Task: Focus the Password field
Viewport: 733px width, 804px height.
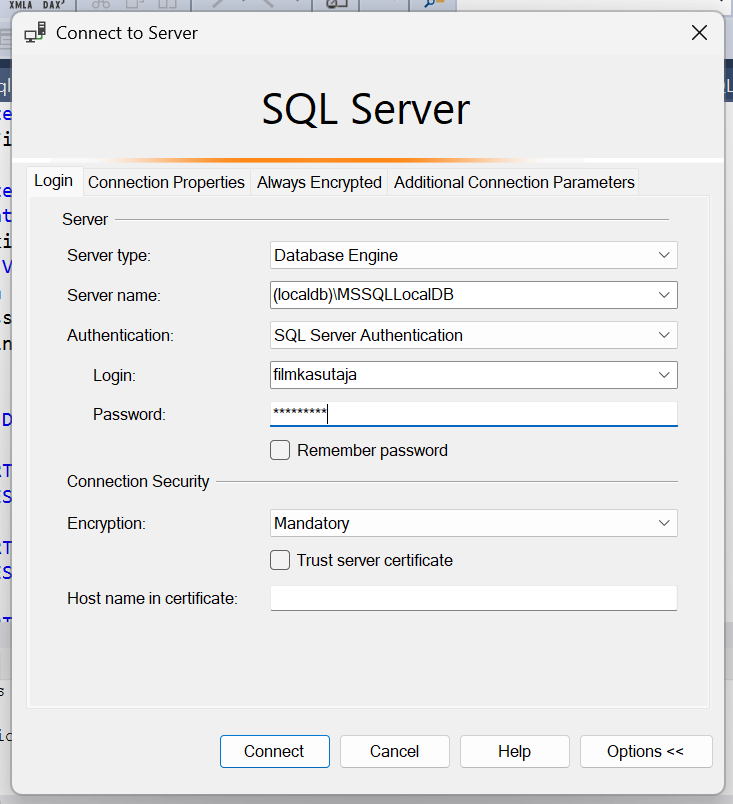Action: [x=474, y=414]
